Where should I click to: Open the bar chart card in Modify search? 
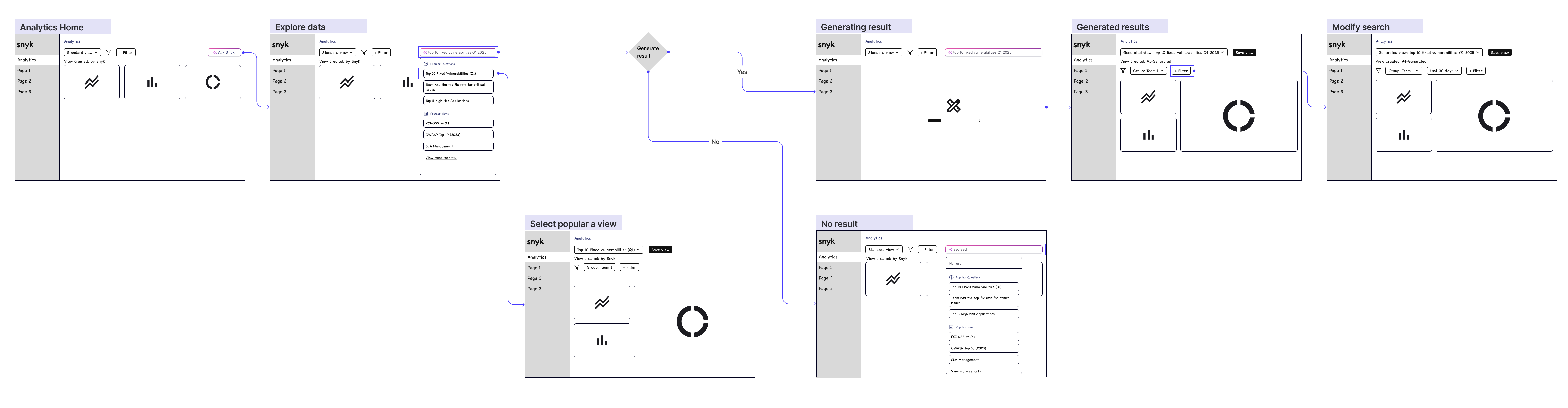(x=1404, y=135)
